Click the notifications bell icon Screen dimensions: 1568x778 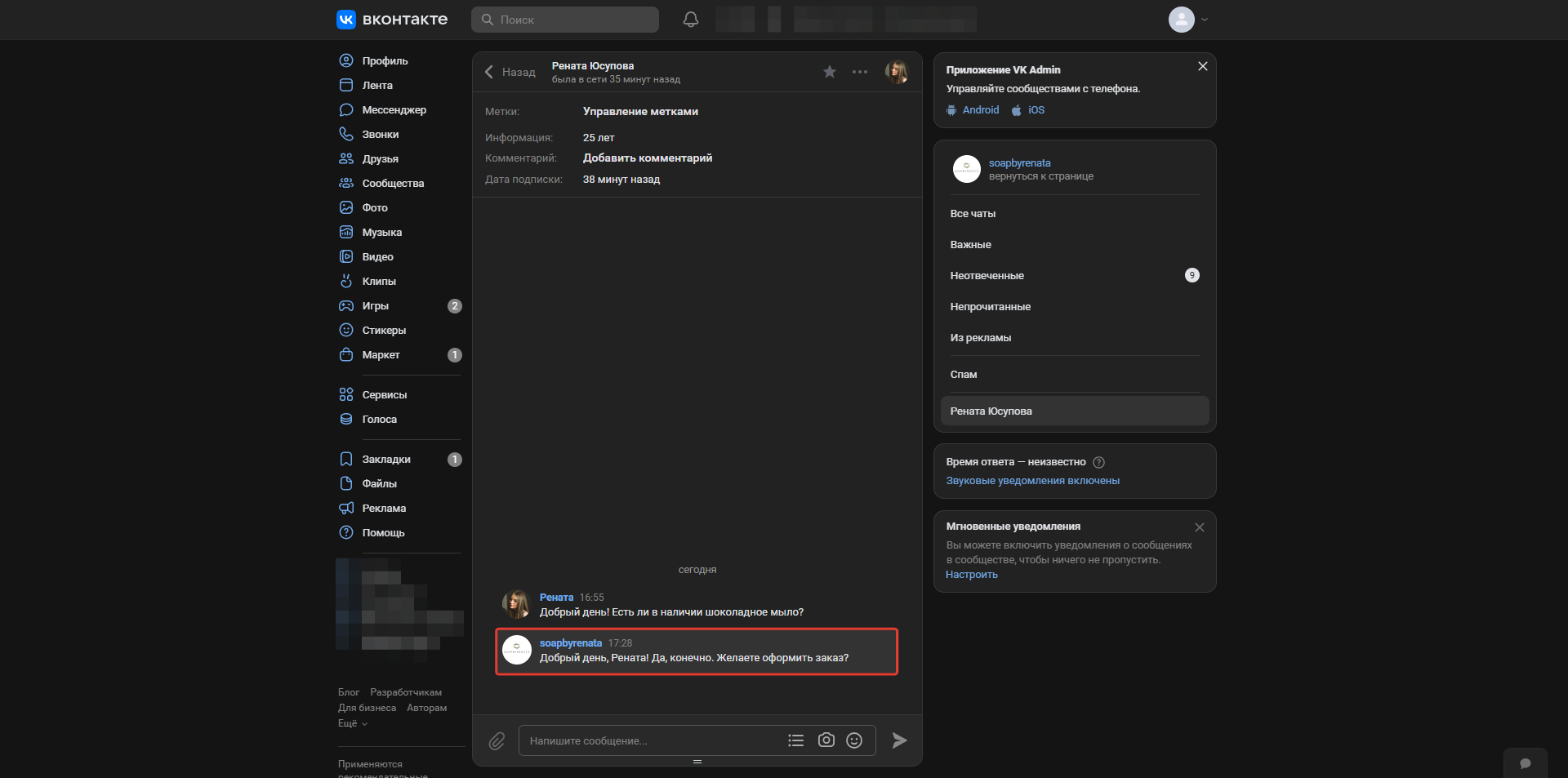point(690,20)
